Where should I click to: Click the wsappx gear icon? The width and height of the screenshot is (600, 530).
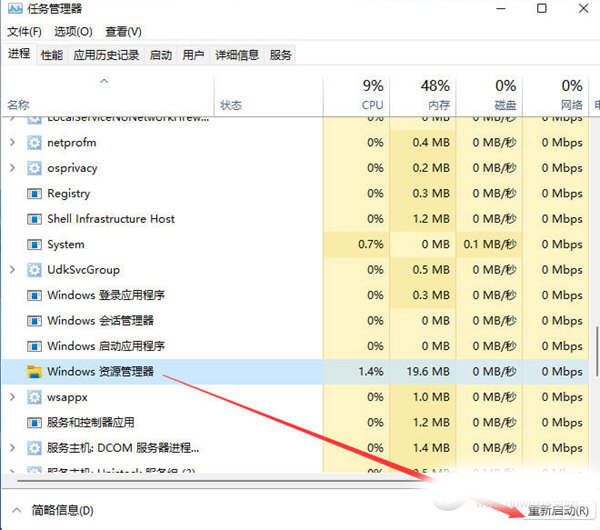pyautogui.click(x=34, y=397)
